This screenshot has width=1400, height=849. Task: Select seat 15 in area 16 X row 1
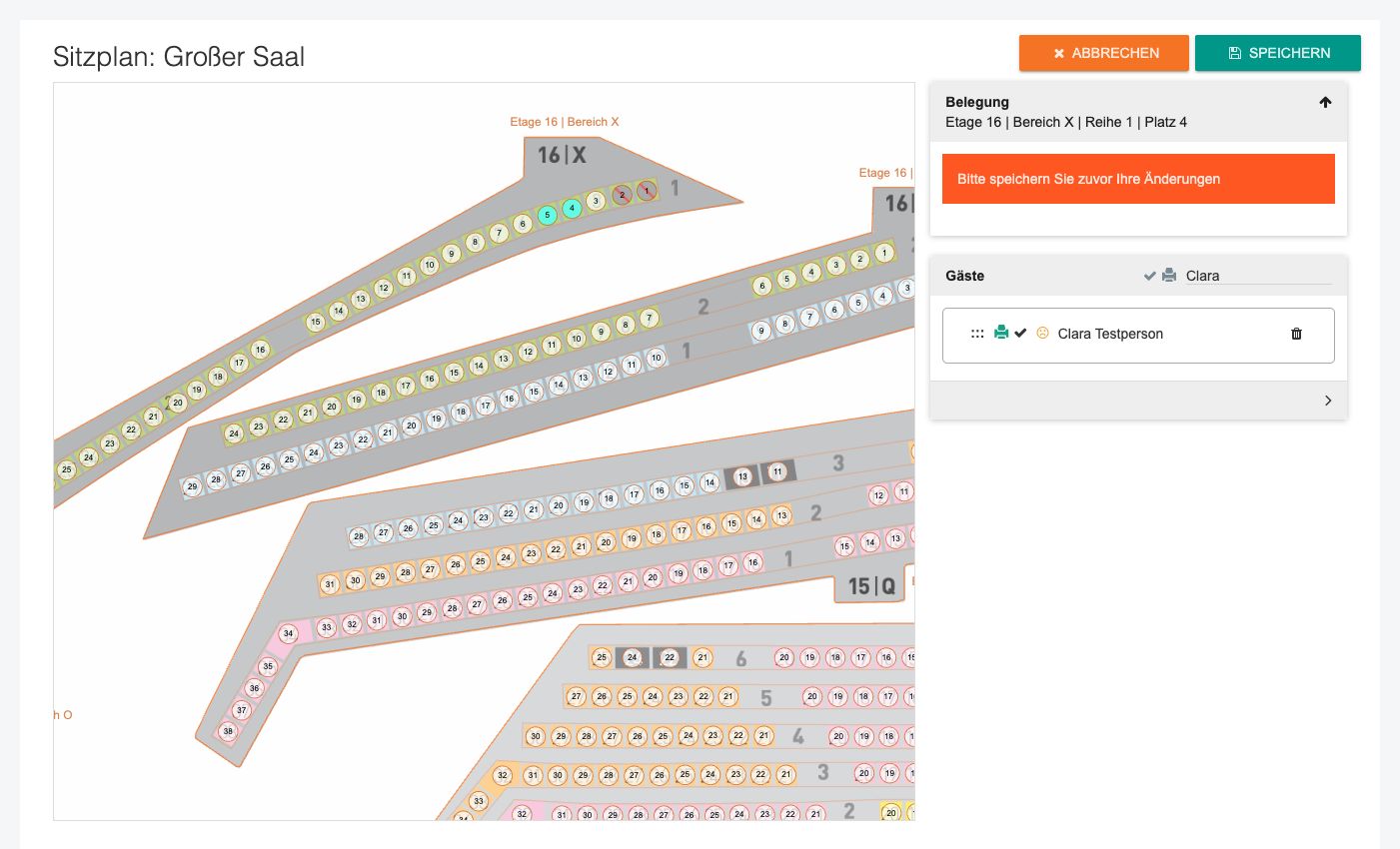(x=316, y=322)
